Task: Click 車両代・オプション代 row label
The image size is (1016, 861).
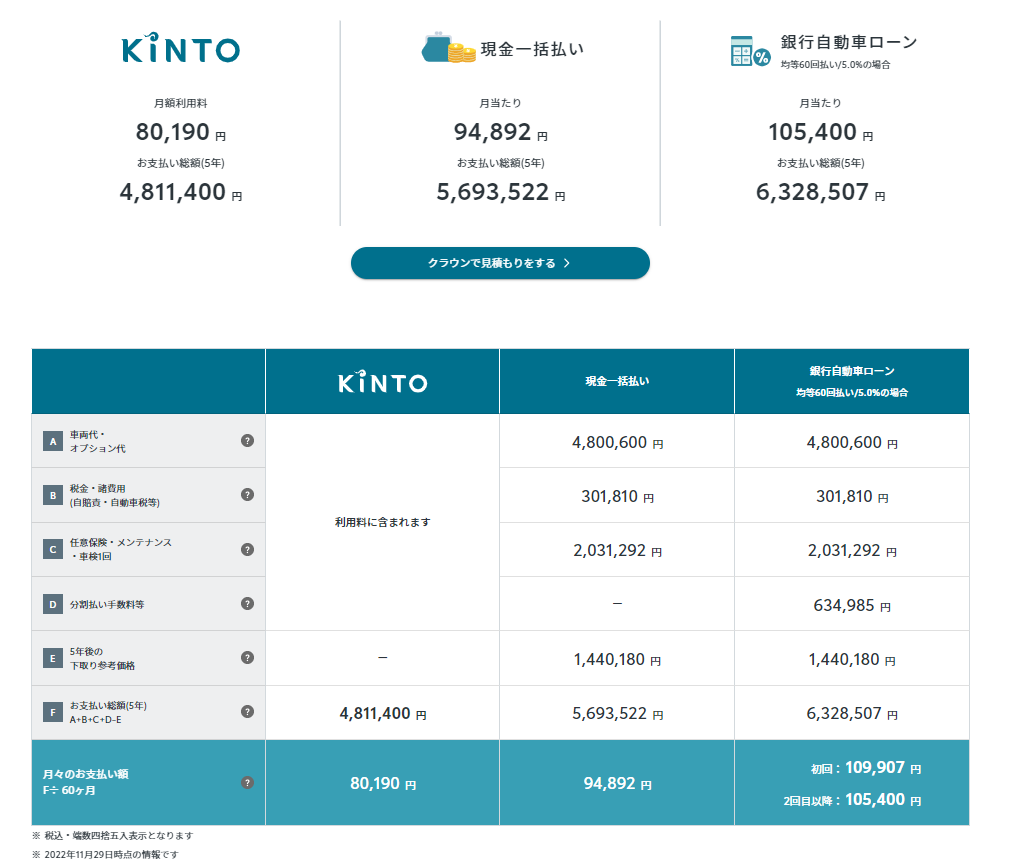Action: pos(98,441)
